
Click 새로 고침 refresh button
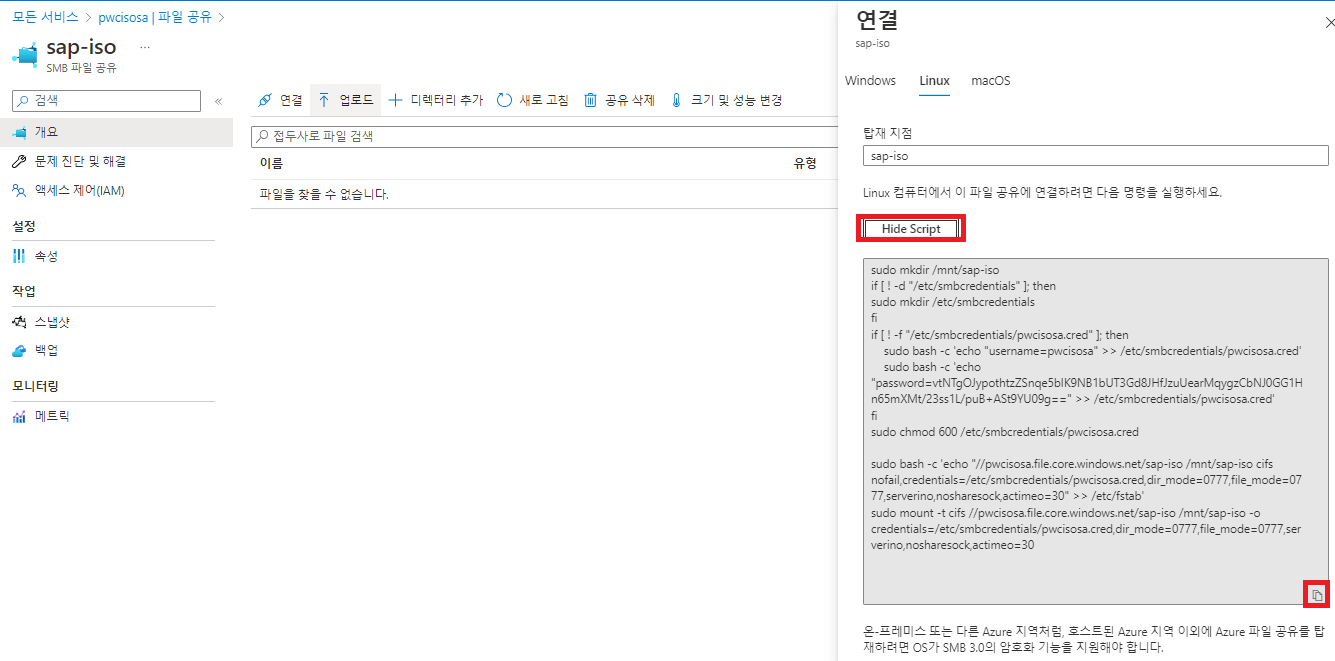(x=533, y=100)
